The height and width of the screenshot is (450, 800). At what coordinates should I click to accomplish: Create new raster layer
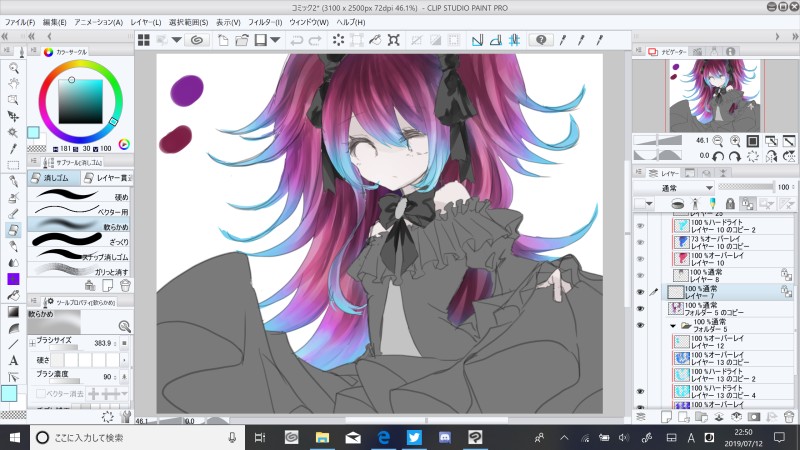point(666,417)
